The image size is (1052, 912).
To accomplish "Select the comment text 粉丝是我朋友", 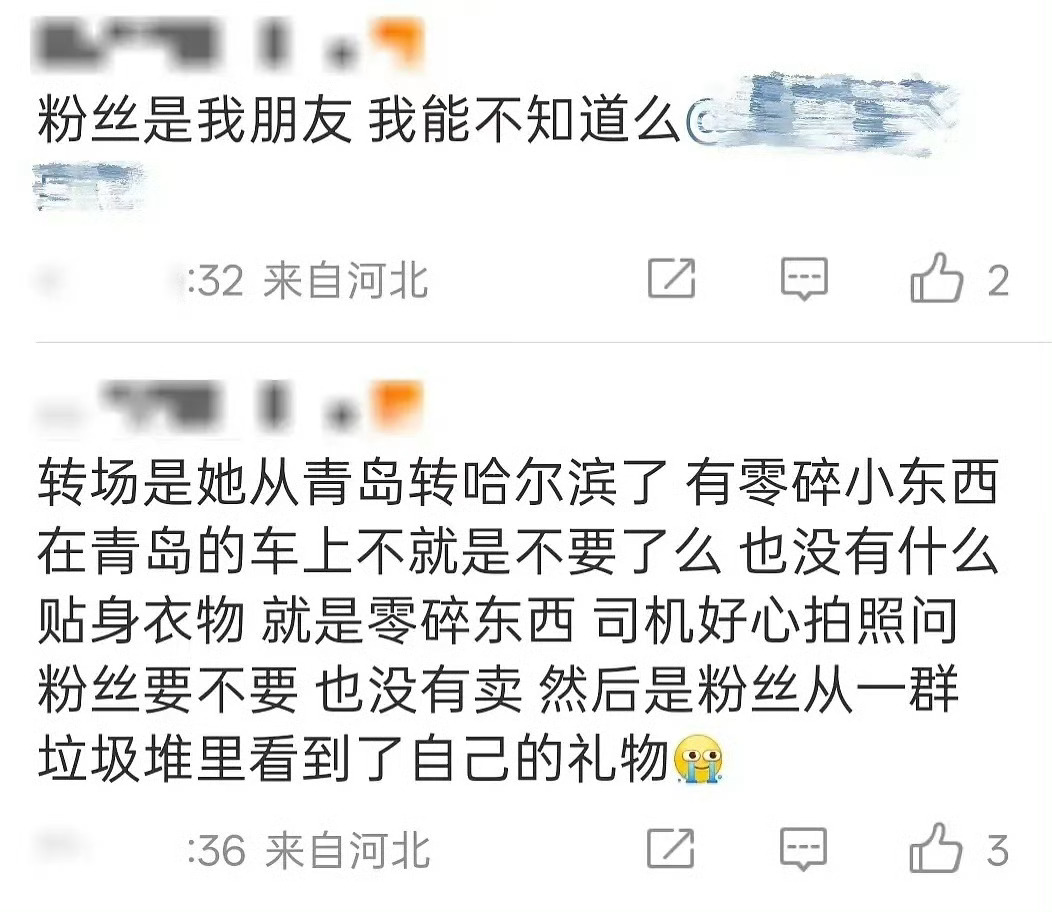I will [x=195, y=121].
